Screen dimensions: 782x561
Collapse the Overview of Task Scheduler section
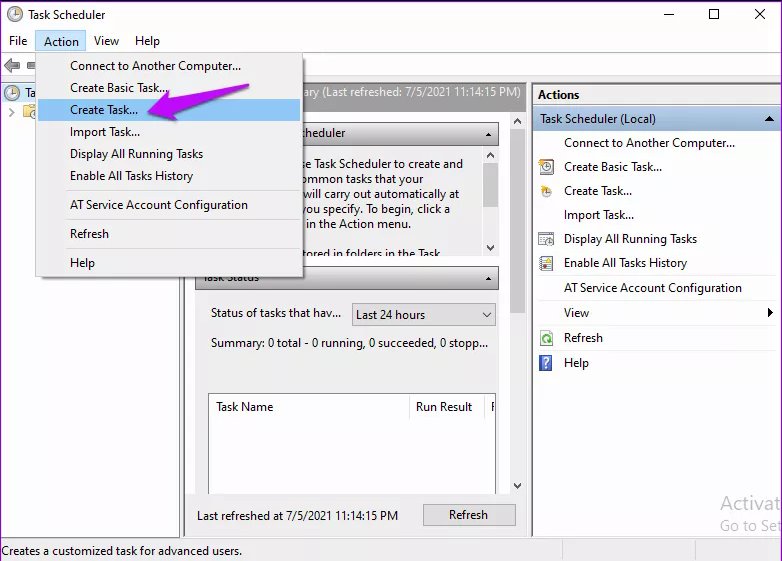pyautogui.click(x=488, y=134)
